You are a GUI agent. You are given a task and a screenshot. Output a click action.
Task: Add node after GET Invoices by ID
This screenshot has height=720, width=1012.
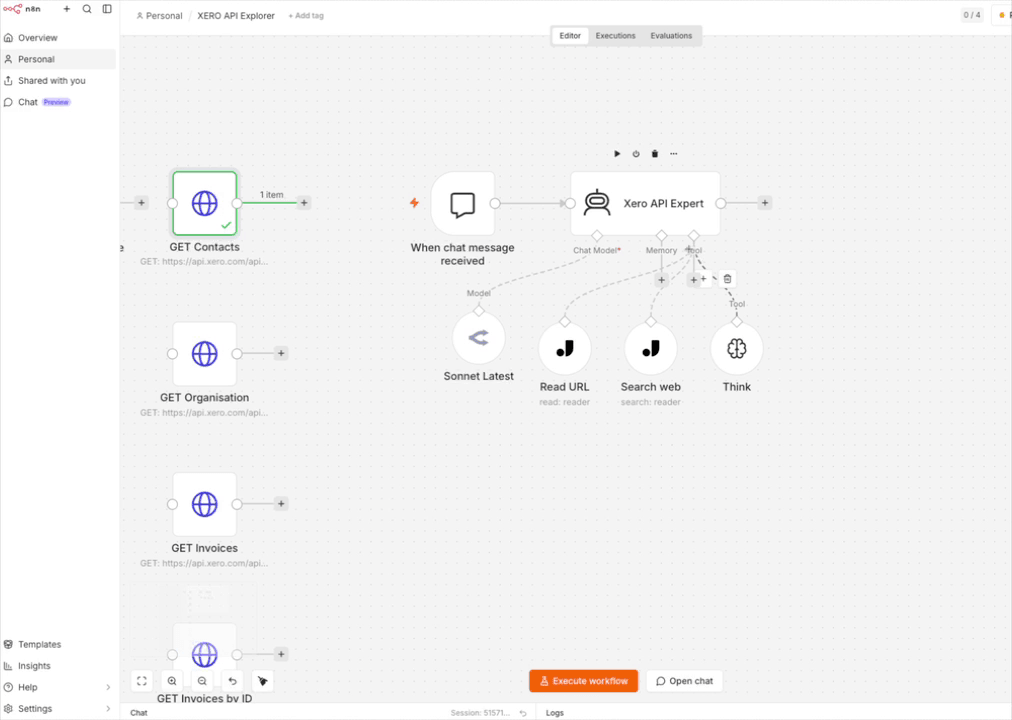click(x=281, y=654)
